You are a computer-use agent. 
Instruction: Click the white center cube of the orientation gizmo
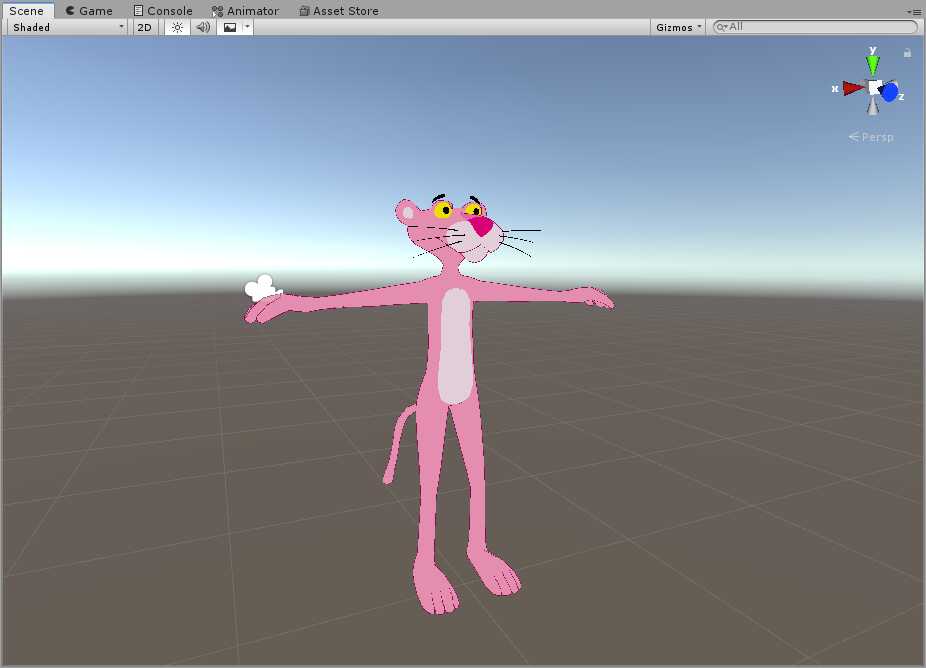[x=874, y=87]
